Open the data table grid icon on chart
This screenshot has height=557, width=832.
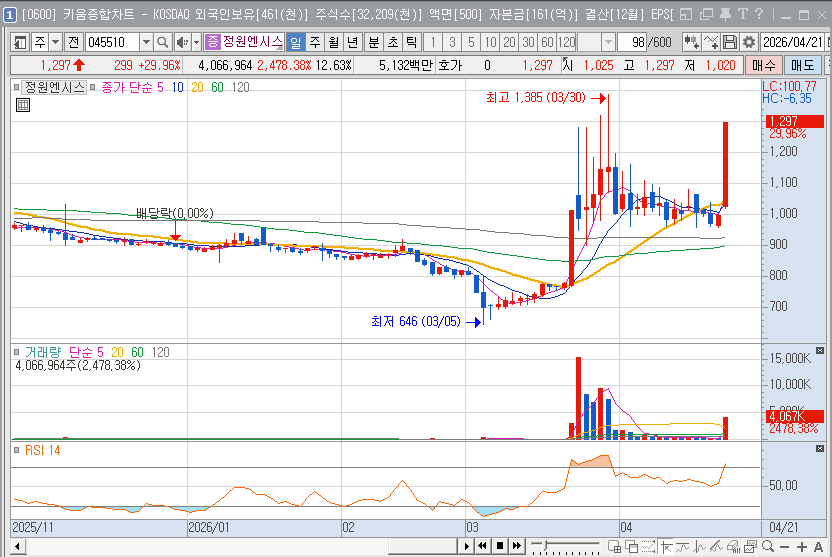[23, 105]
